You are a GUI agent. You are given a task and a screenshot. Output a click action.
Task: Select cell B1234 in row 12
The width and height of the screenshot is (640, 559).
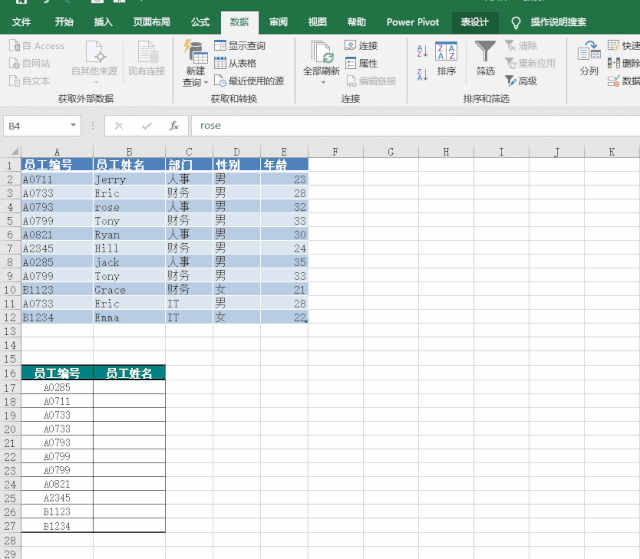pos(57,317)
